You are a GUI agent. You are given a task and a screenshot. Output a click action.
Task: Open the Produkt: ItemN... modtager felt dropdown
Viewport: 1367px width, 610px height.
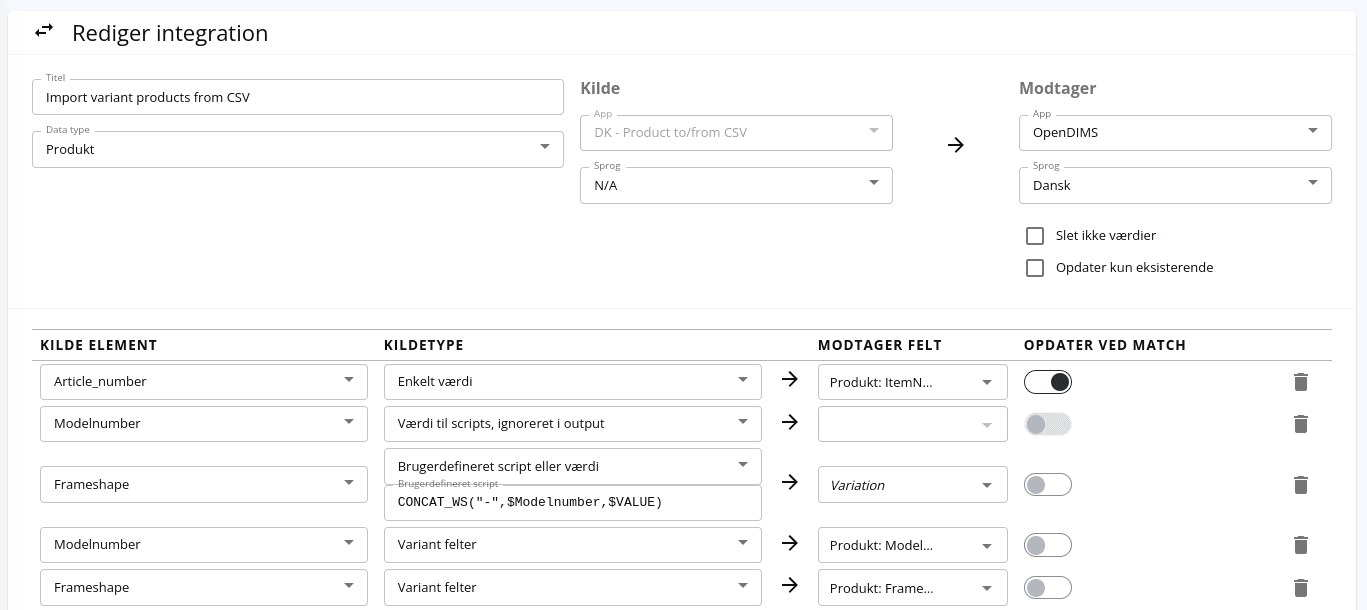pyautogui.click(x=912, y=382)
